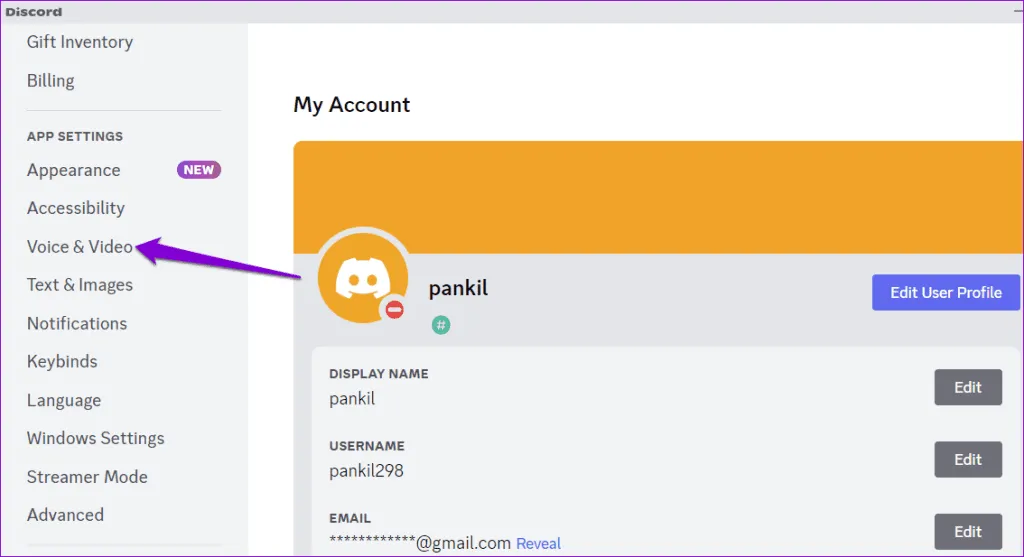Viewport: 1024px width, 557px height.
Task: Select Voice & Video settings
Action: click(x=80, y=247)
